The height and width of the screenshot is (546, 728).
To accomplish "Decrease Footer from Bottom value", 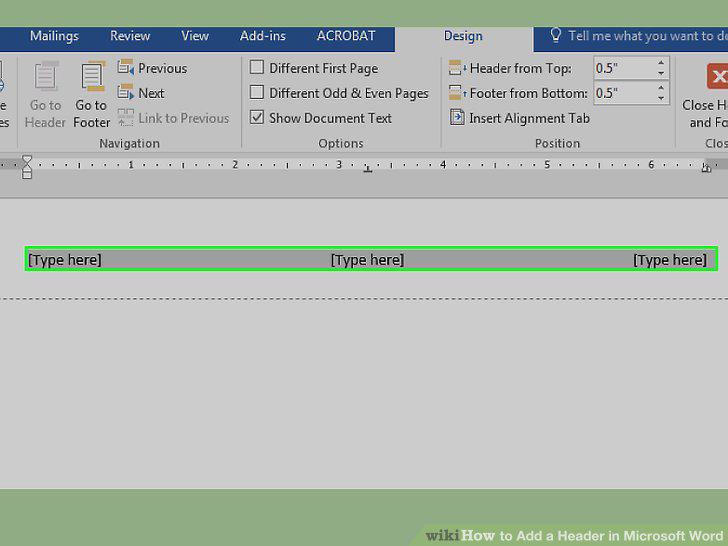I will click(661, 98).
